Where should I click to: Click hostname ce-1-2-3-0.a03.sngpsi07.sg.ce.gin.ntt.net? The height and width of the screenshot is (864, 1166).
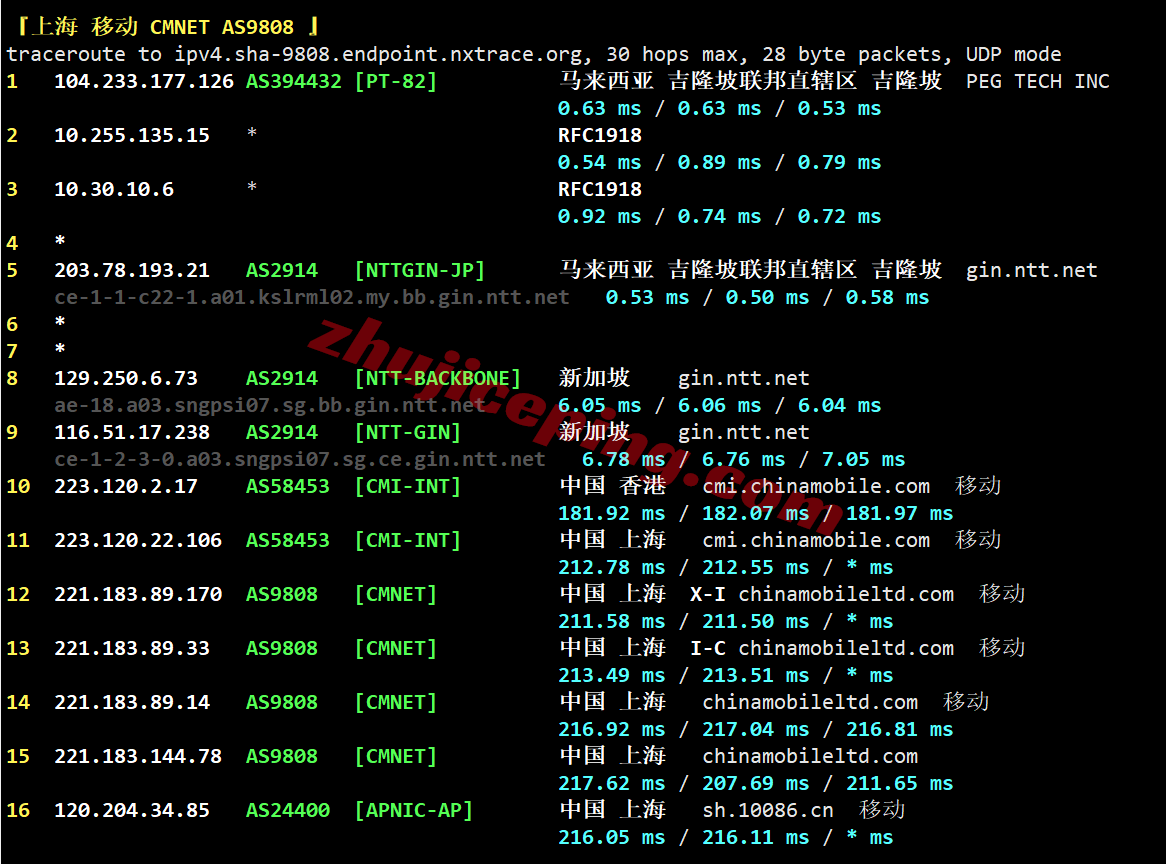coord(300,459)
